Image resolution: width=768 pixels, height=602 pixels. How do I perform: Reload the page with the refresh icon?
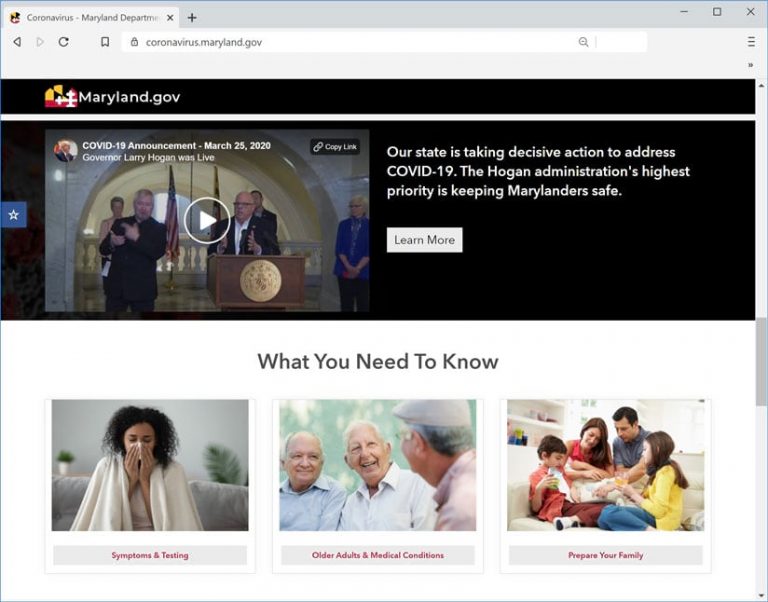coord(64,42)
